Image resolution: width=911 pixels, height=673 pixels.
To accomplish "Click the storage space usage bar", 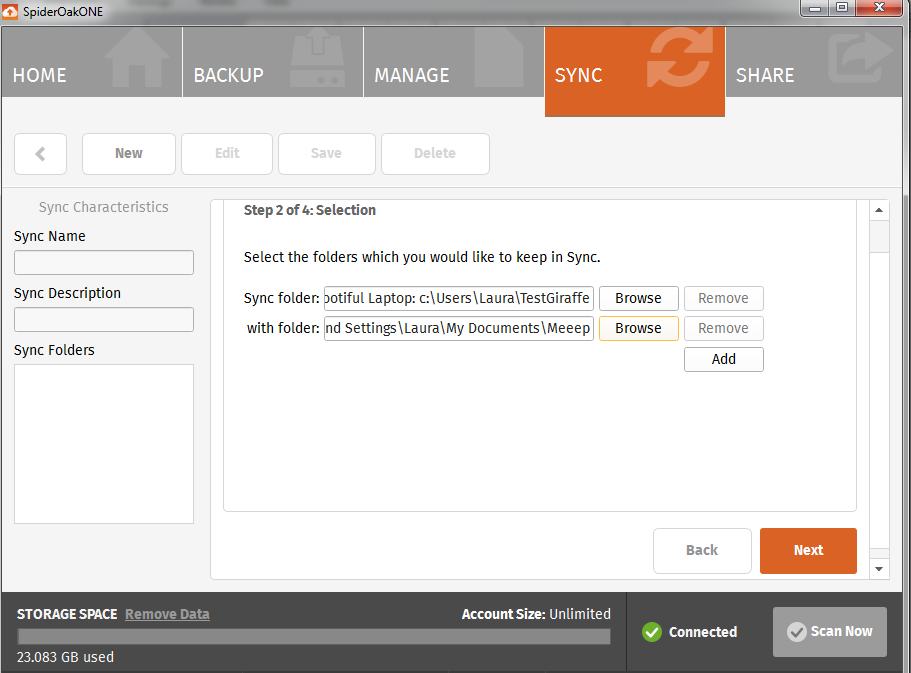I will pyautogui.click(x=314, y=636).
